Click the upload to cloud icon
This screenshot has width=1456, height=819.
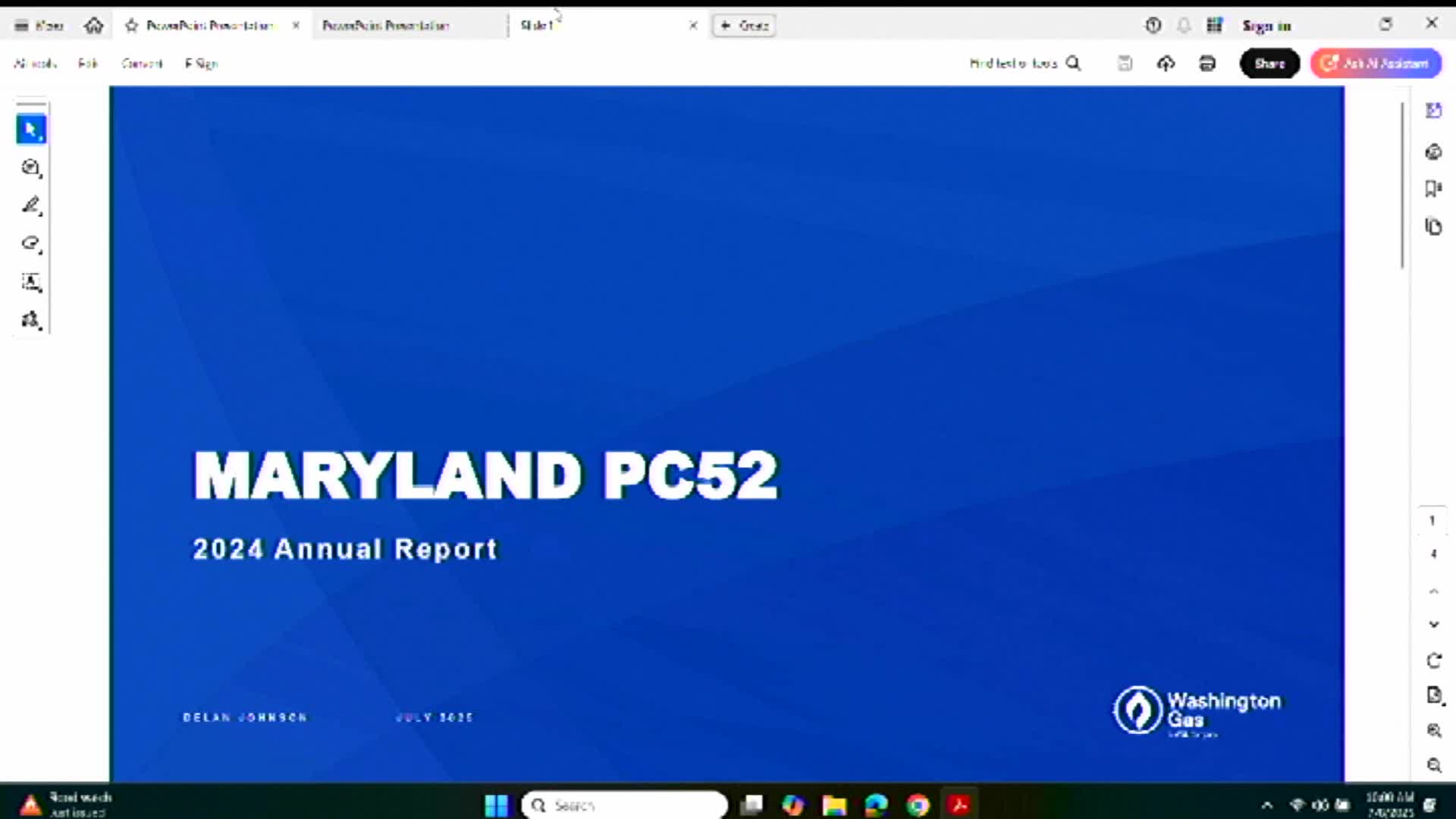(1166, 64)
